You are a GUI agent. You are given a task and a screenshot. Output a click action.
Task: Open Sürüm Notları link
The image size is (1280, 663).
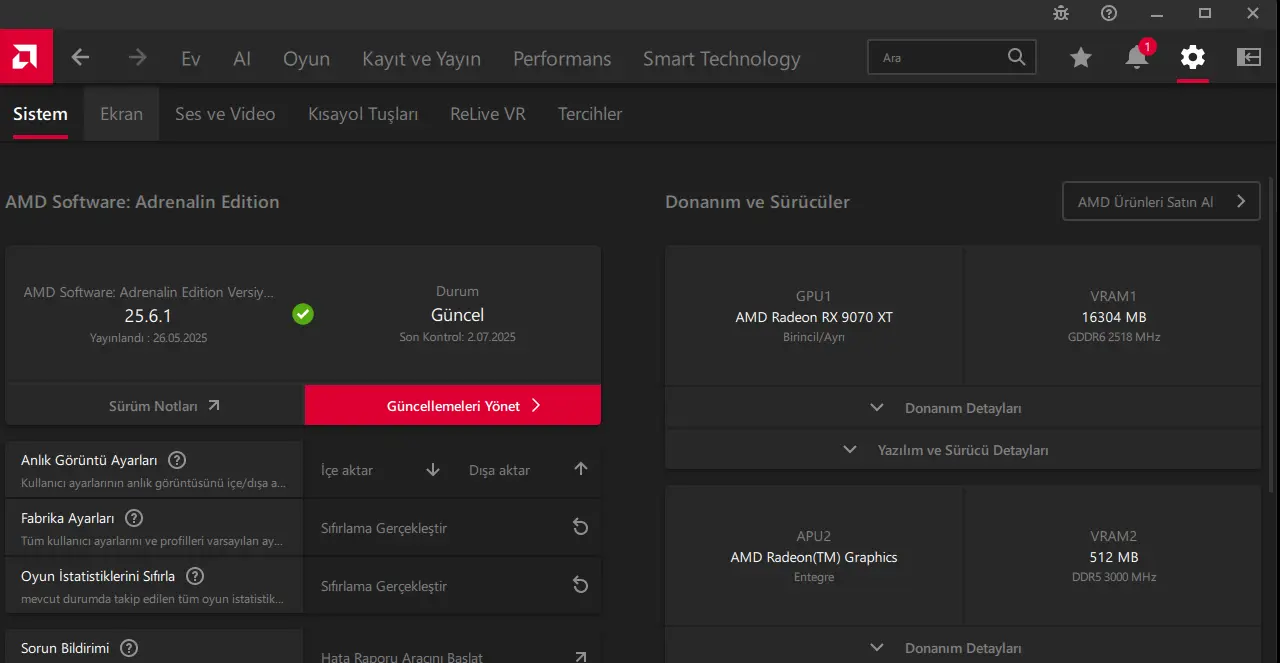[x=154, y=406]
